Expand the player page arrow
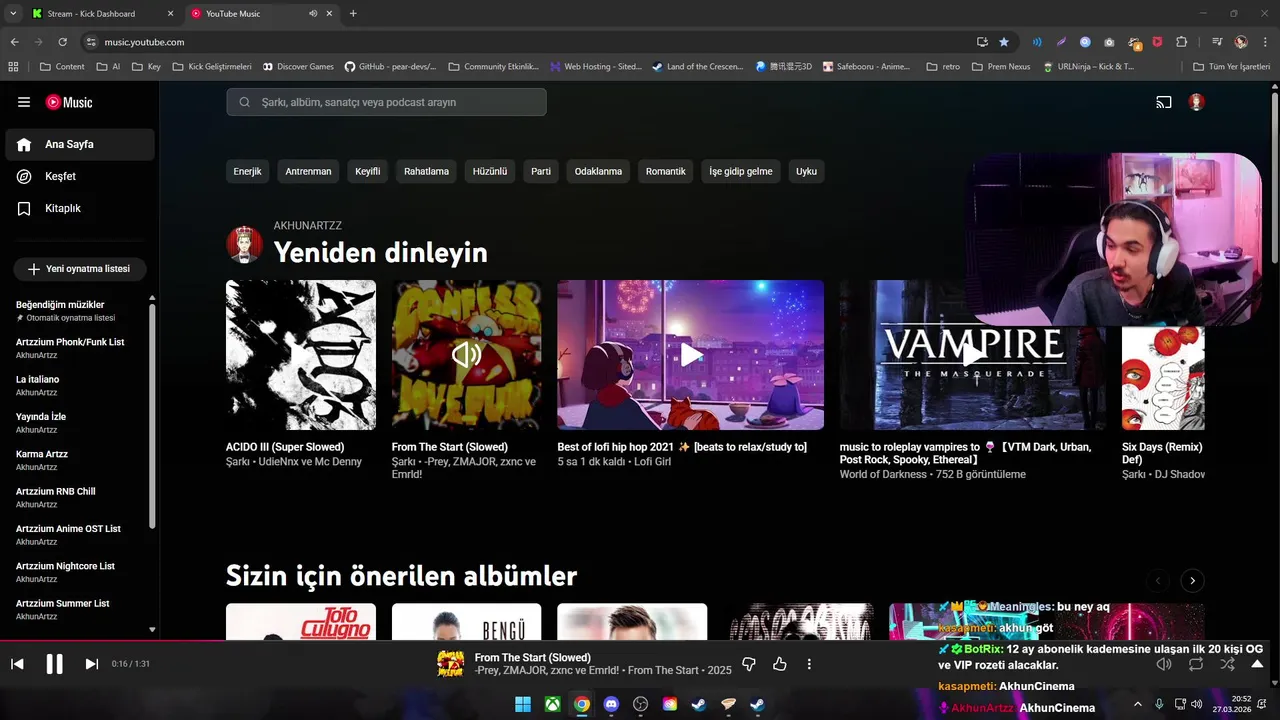Image resolution: width=1280 pixels, height=720 pixels. point(1257,664)
